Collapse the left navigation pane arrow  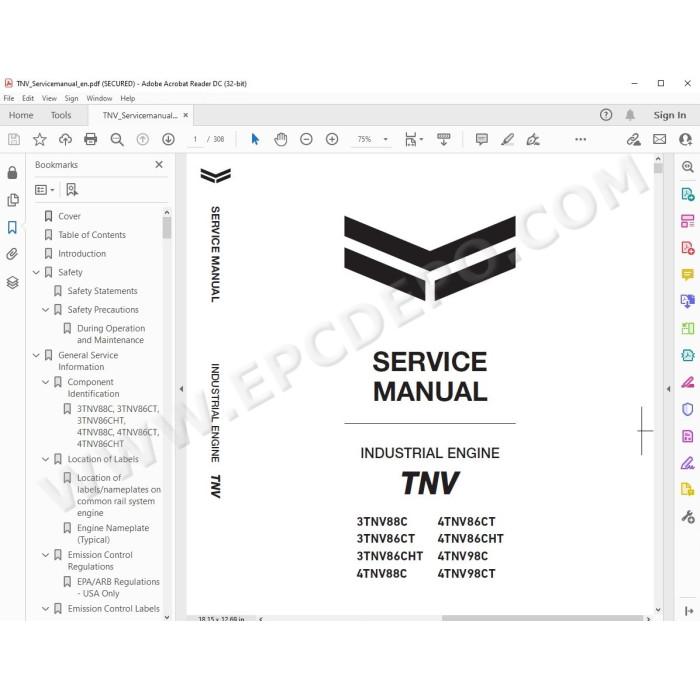[181, 389]
